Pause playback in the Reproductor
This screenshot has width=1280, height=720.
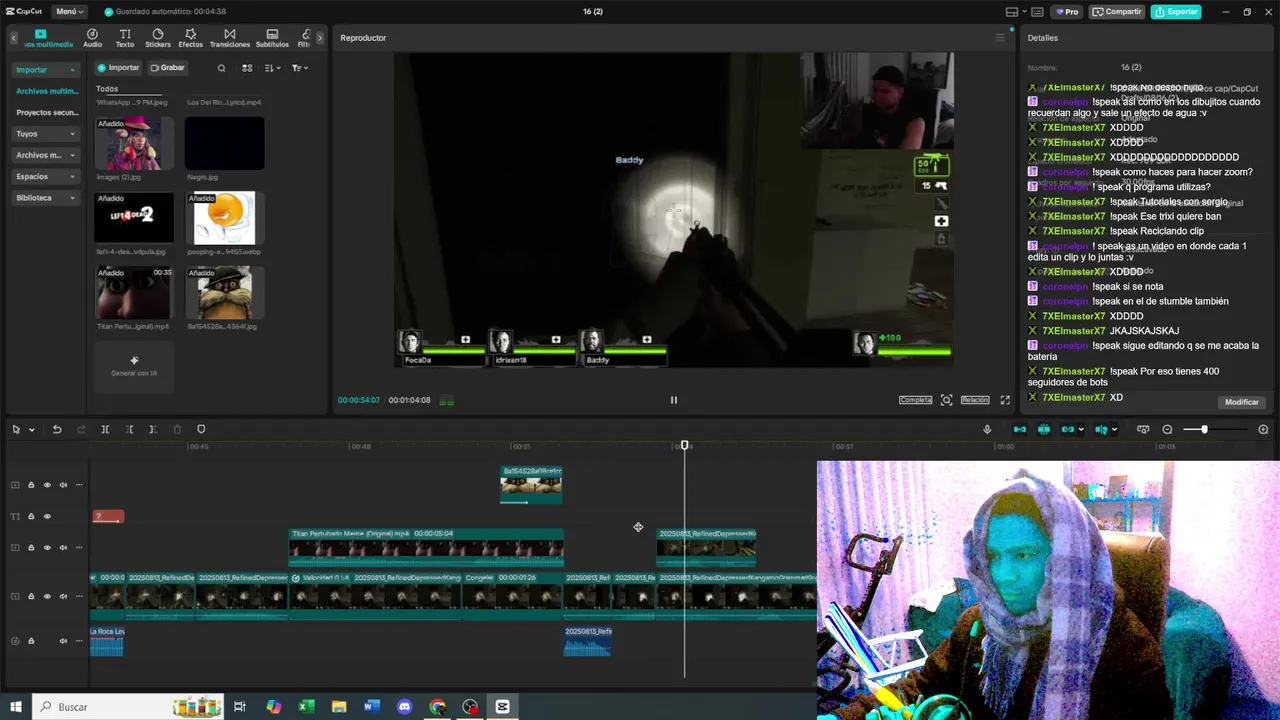tap(673, 400)
